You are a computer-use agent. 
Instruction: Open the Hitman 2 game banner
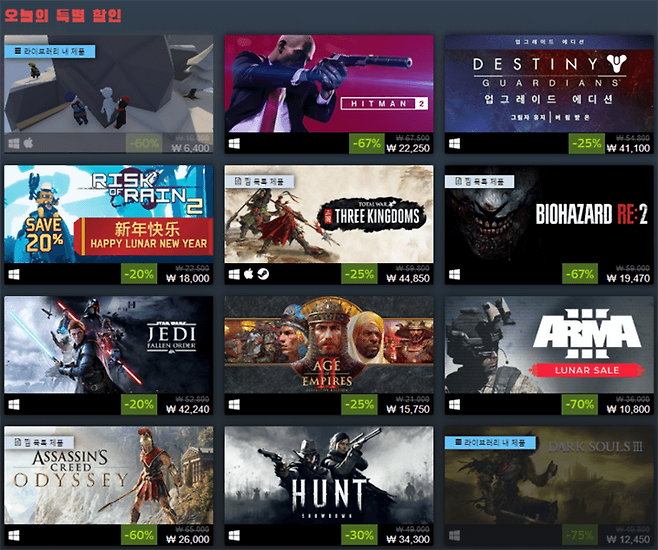pyautogui.click(x=329, y=83)
